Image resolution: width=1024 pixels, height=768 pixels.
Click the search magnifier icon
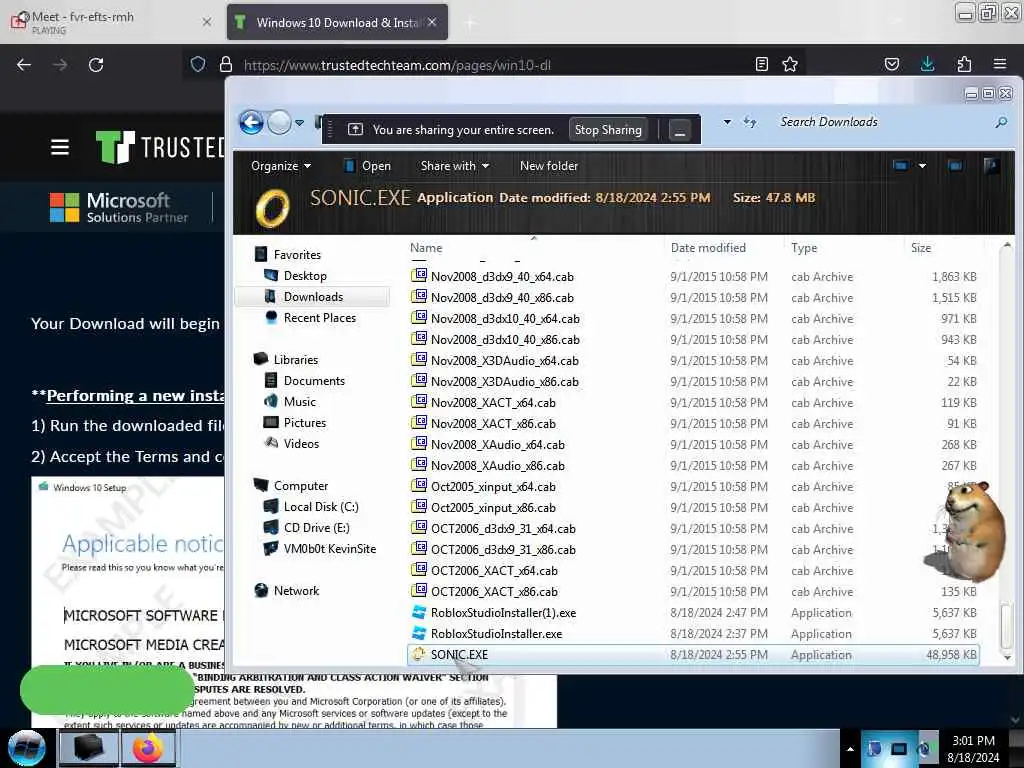click(1000, 122)
